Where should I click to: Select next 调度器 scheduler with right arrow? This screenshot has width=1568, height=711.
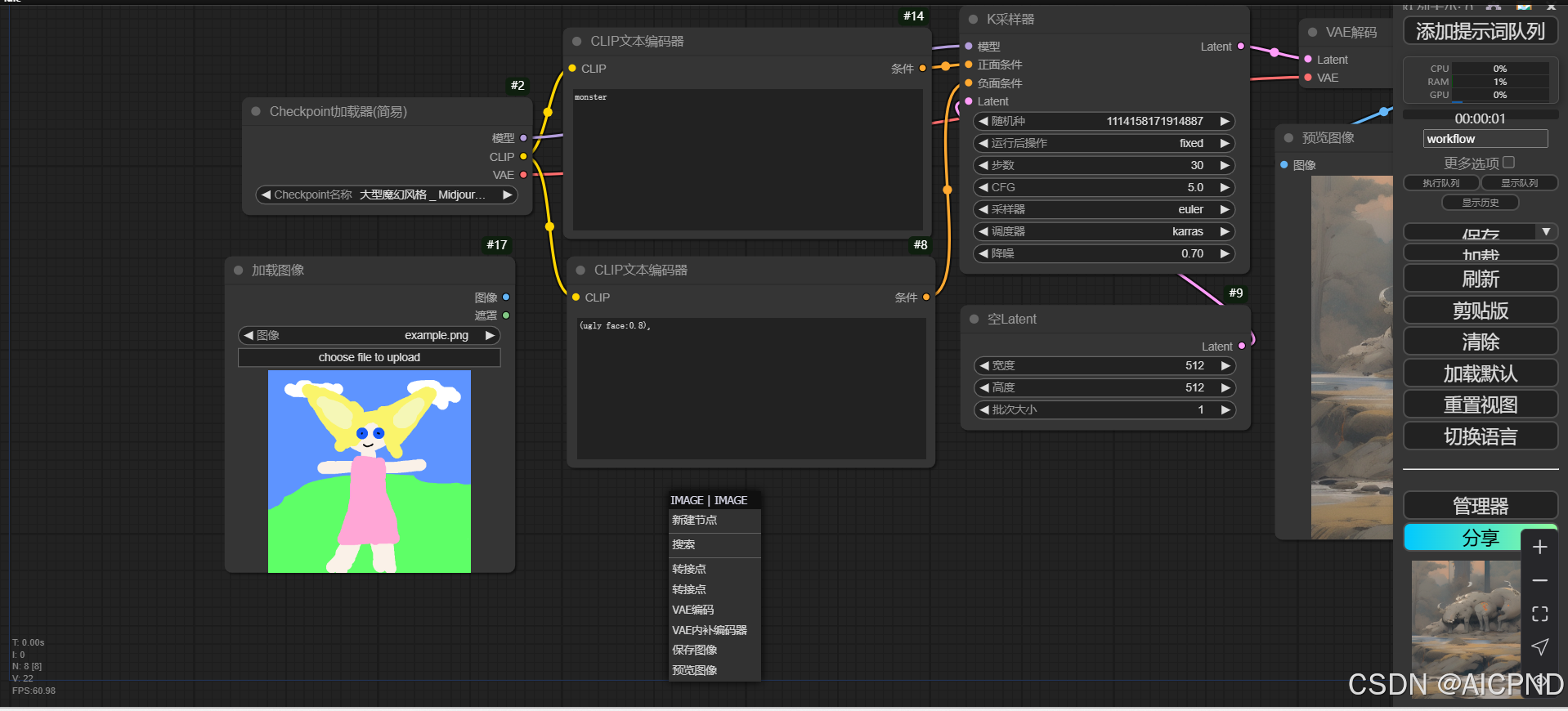coord(1225,231)
